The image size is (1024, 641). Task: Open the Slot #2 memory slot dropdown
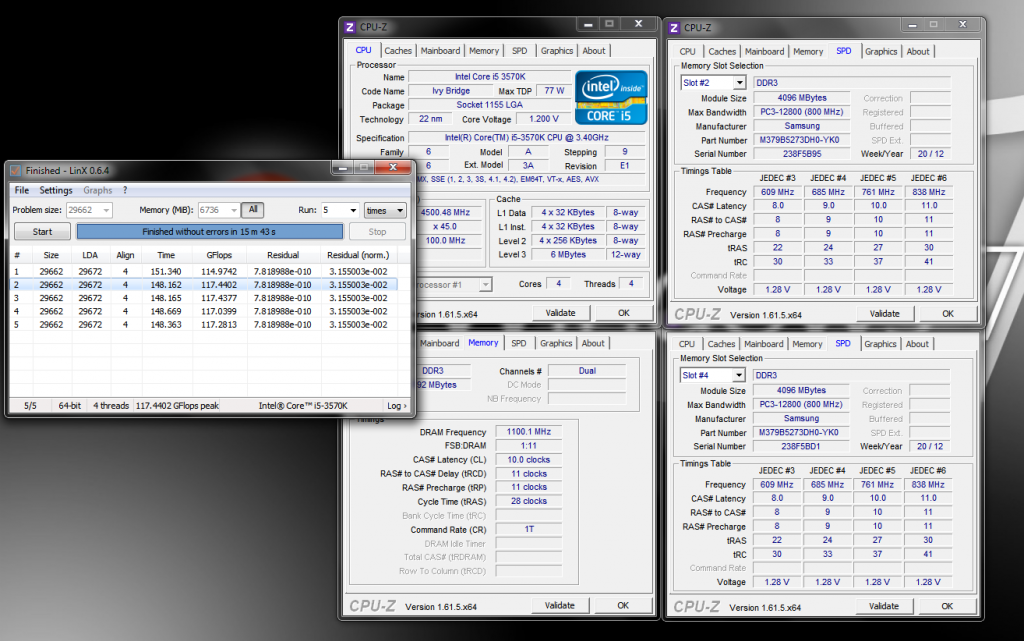(739, 82)
